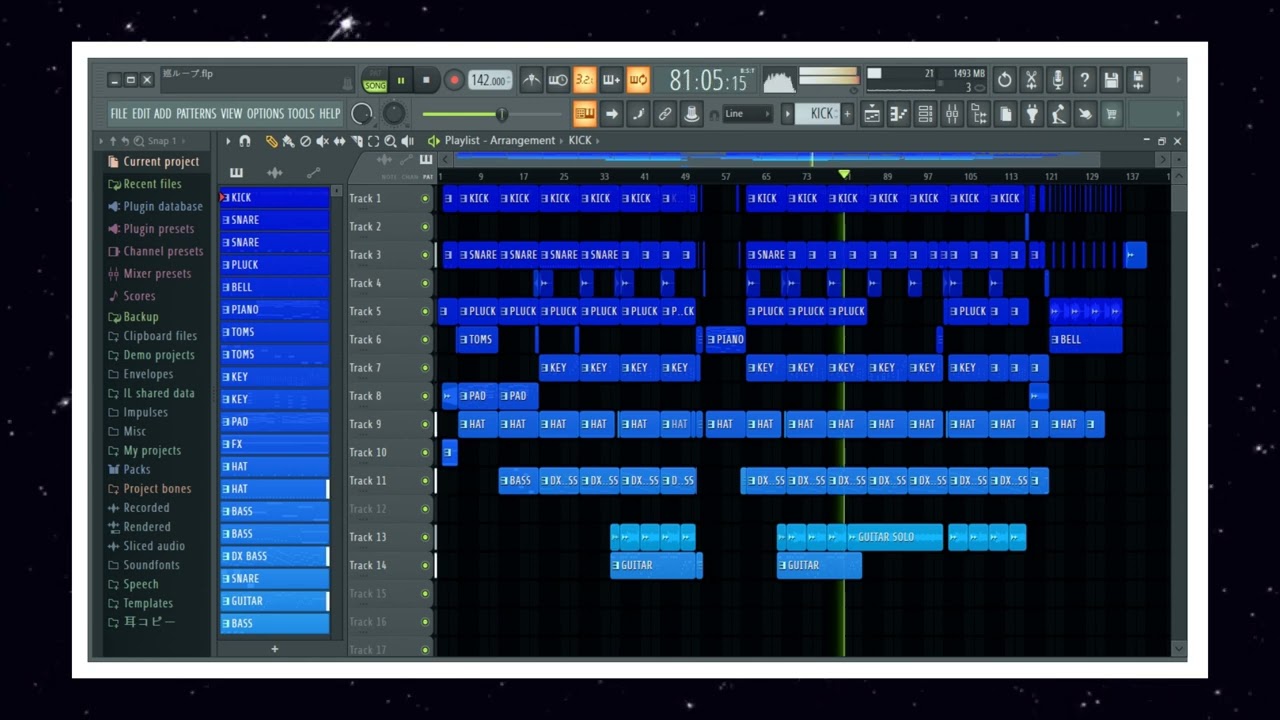Open the undo history icon
The image size is (1280, 720).
tap(1005, 80)
